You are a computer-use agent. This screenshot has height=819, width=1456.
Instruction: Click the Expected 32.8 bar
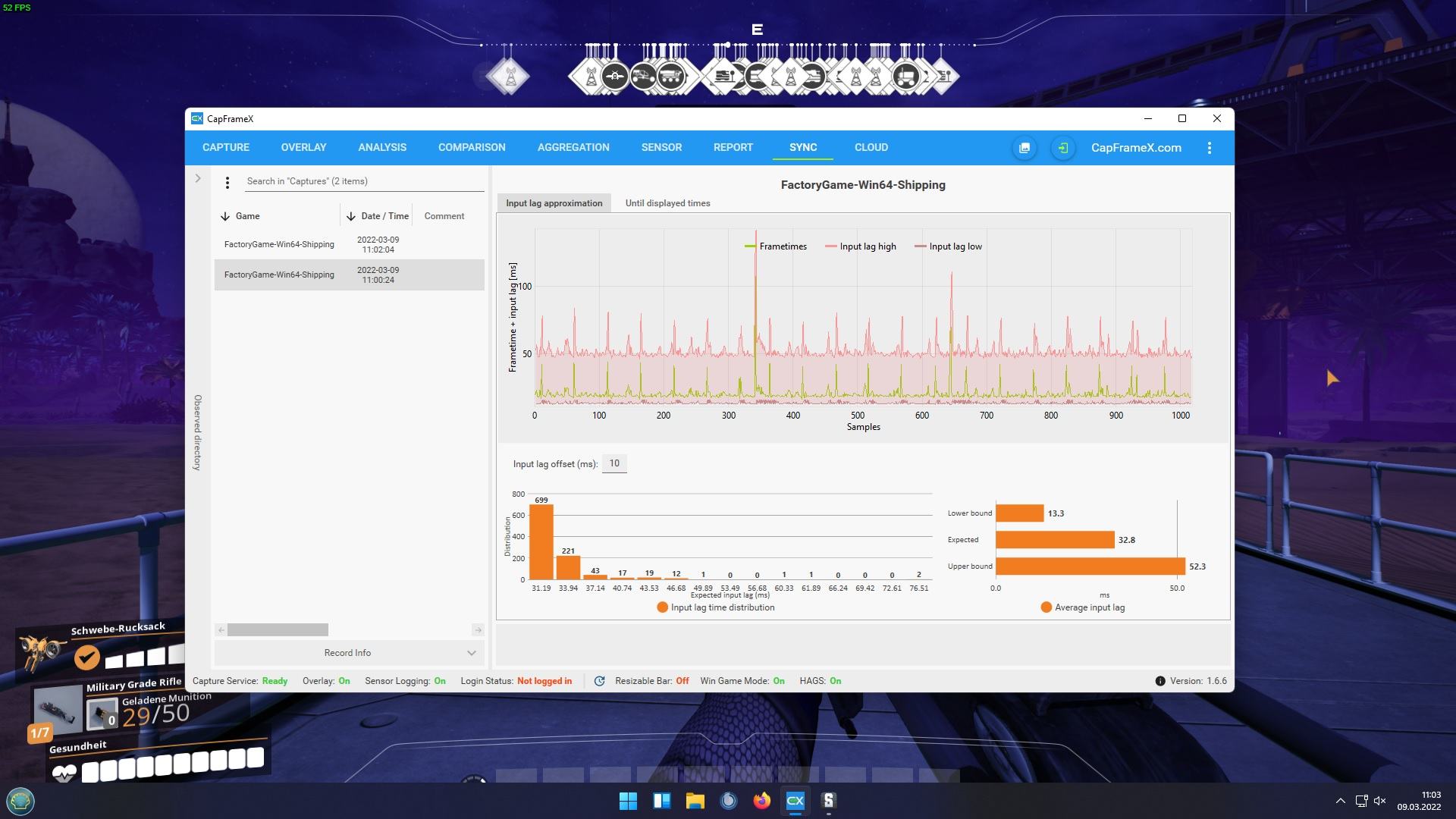[1055, 540]
